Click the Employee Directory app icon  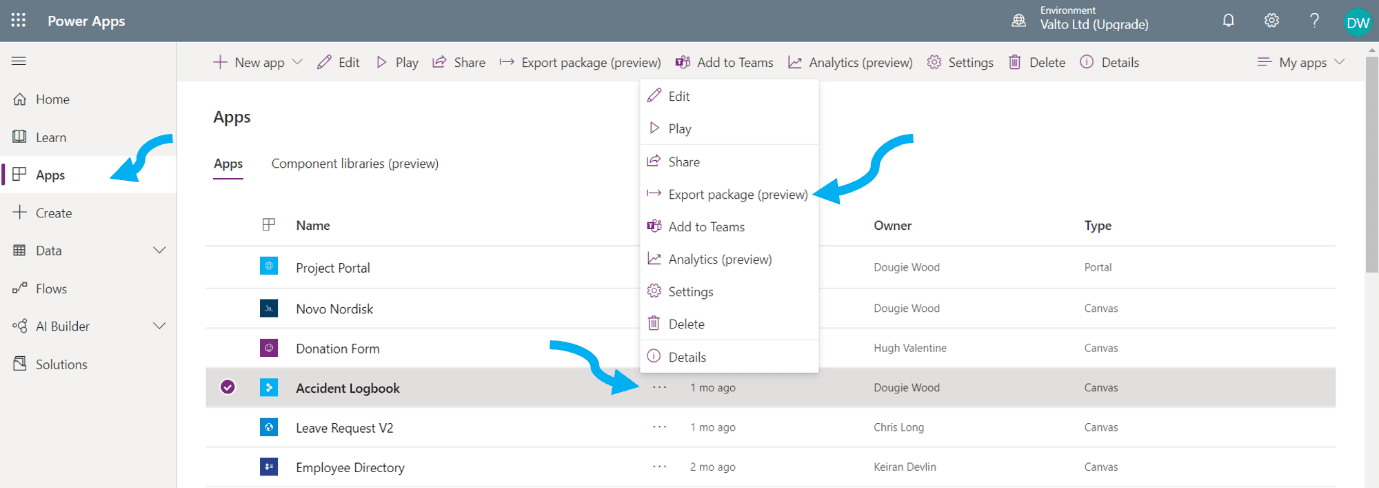[x=268, y=467]
